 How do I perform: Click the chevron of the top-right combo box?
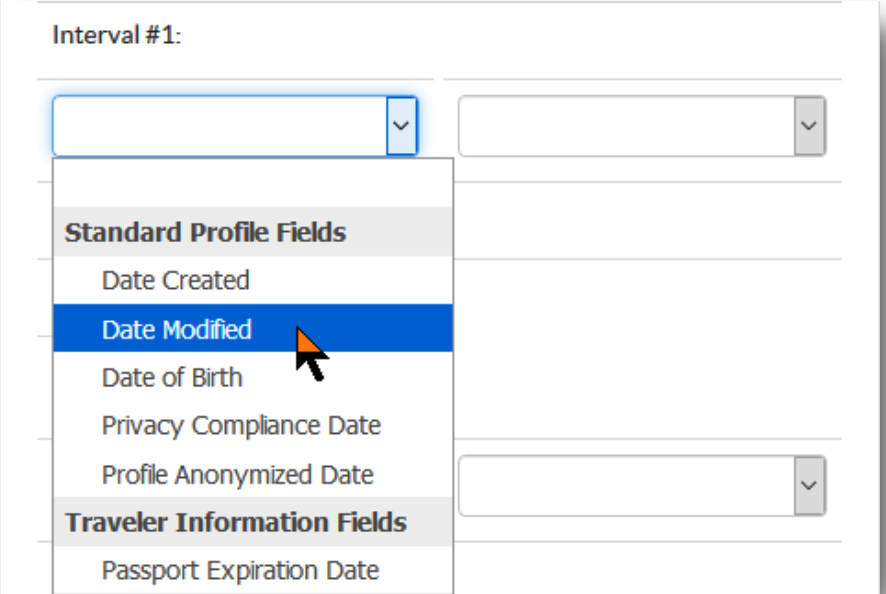click(x=809, y=125)
